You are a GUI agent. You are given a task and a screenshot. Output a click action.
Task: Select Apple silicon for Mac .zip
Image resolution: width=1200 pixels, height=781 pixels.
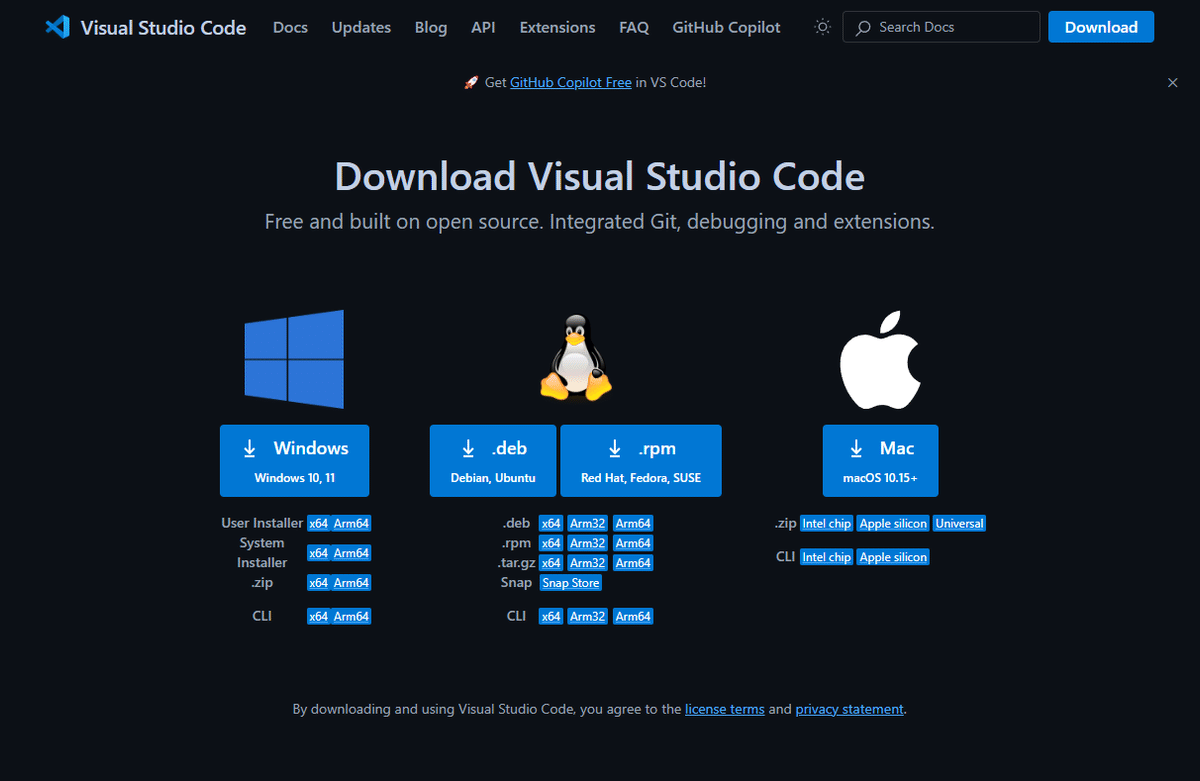coord(894,523)
